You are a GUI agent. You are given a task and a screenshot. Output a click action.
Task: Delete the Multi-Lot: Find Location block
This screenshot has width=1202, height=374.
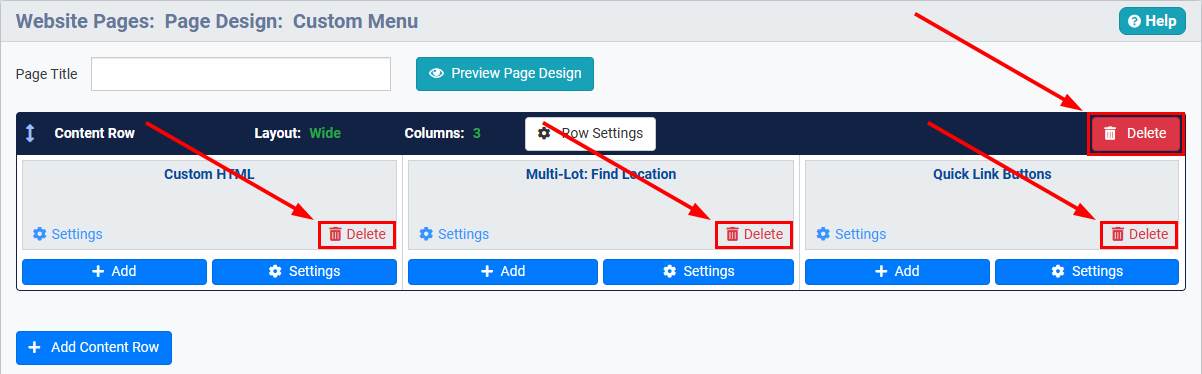[754, 234]
